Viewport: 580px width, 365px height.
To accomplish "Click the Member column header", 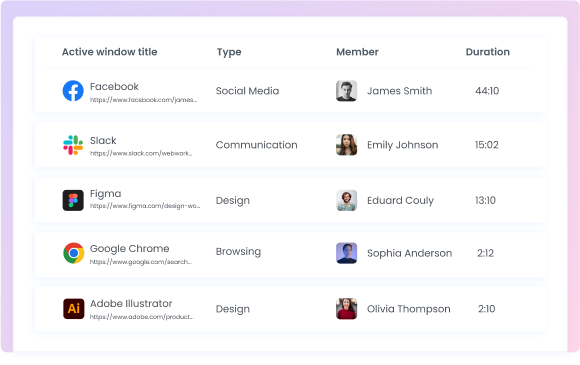I will 357,52.
